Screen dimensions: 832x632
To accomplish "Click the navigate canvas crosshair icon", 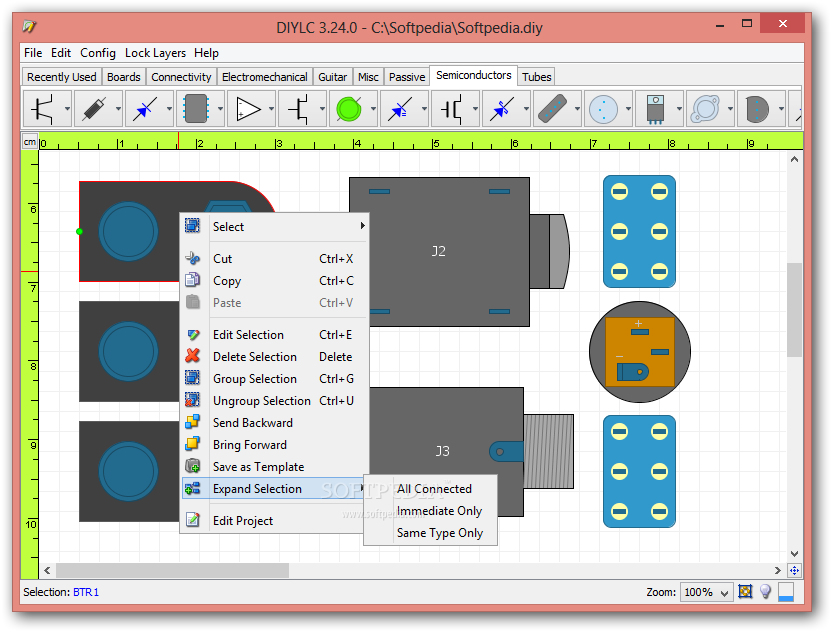I will tap(794, 570).
